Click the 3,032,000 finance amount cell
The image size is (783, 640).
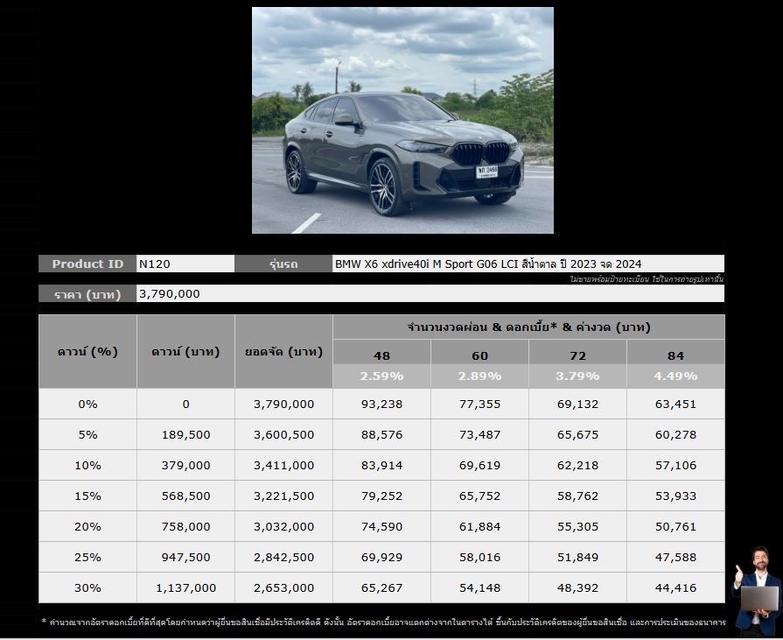(x=284, y=527)
